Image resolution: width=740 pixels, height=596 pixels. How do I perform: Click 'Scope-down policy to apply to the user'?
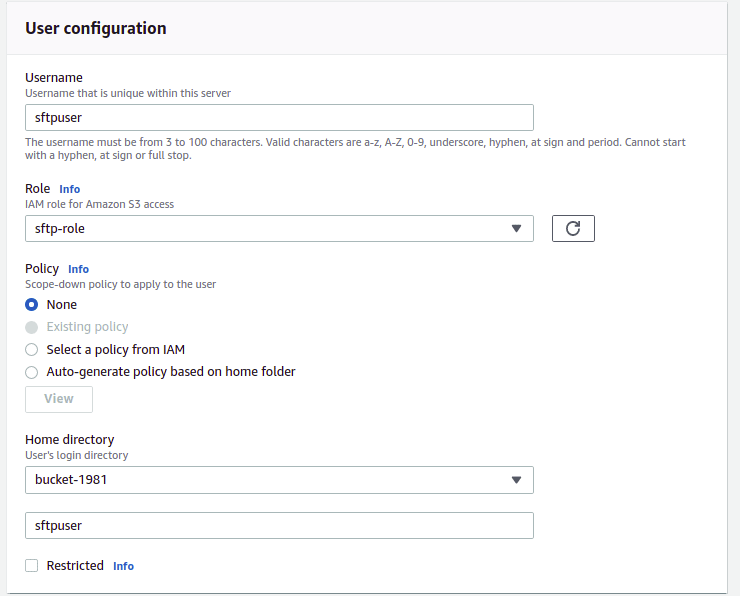click(120, 284)
